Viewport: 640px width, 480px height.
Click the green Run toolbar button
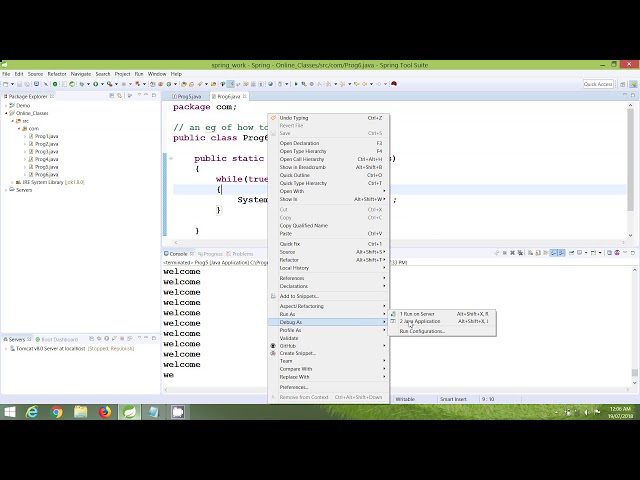(96, 84)
